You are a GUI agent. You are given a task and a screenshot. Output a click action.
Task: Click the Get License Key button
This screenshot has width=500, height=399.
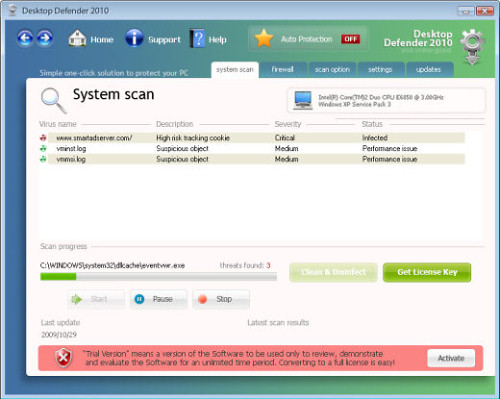(x=427, y=272)
